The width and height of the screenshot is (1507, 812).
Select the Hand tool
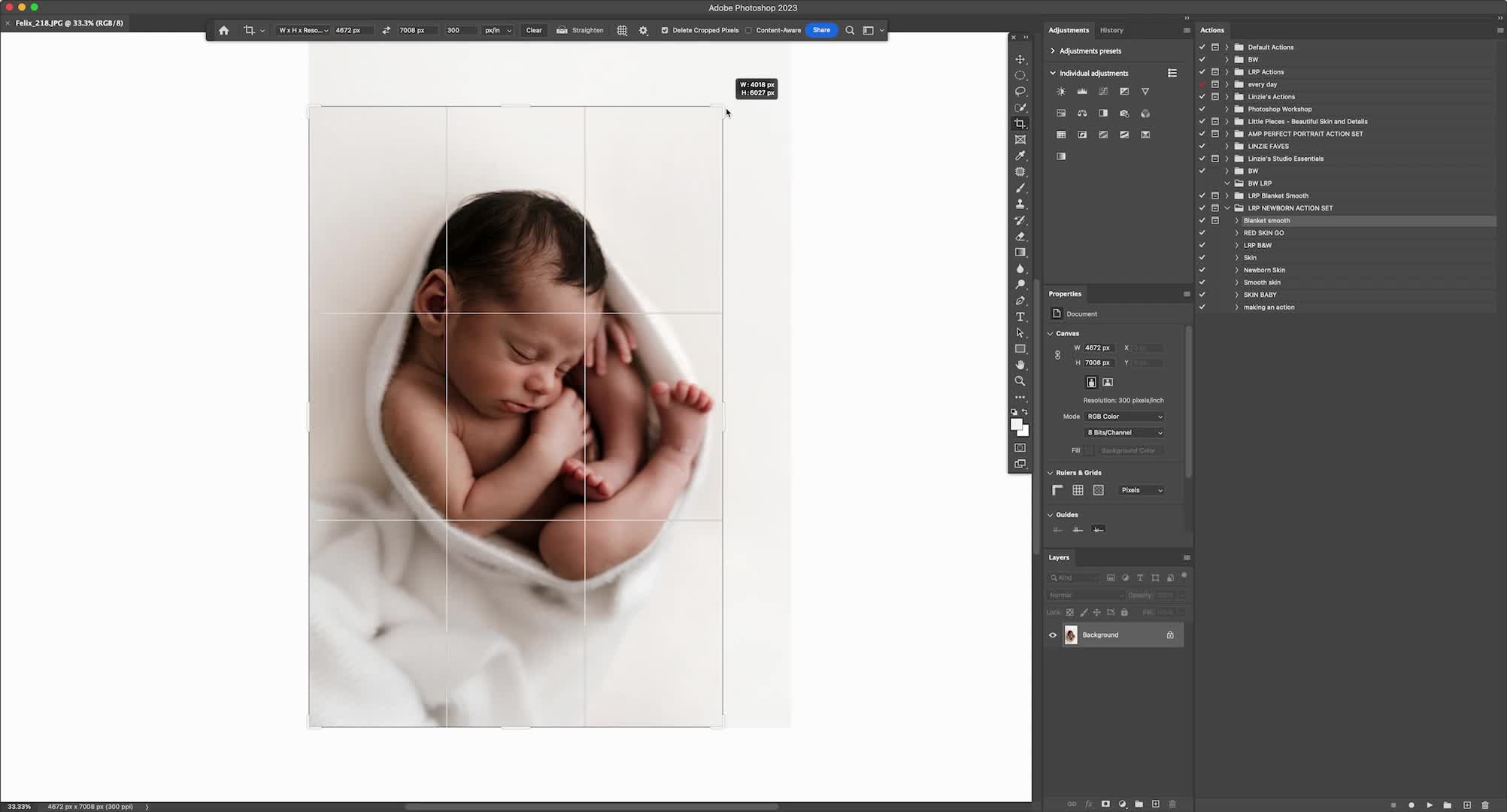pyautogui.click(x=1020, y=365)
